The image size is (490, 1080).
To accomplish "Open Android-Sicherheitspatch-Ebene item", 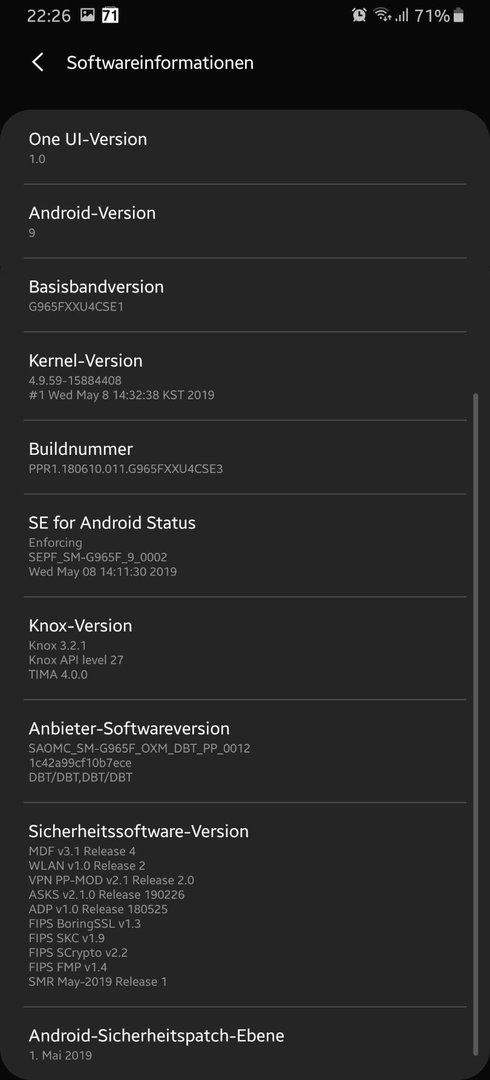I will click(245, 1043).
